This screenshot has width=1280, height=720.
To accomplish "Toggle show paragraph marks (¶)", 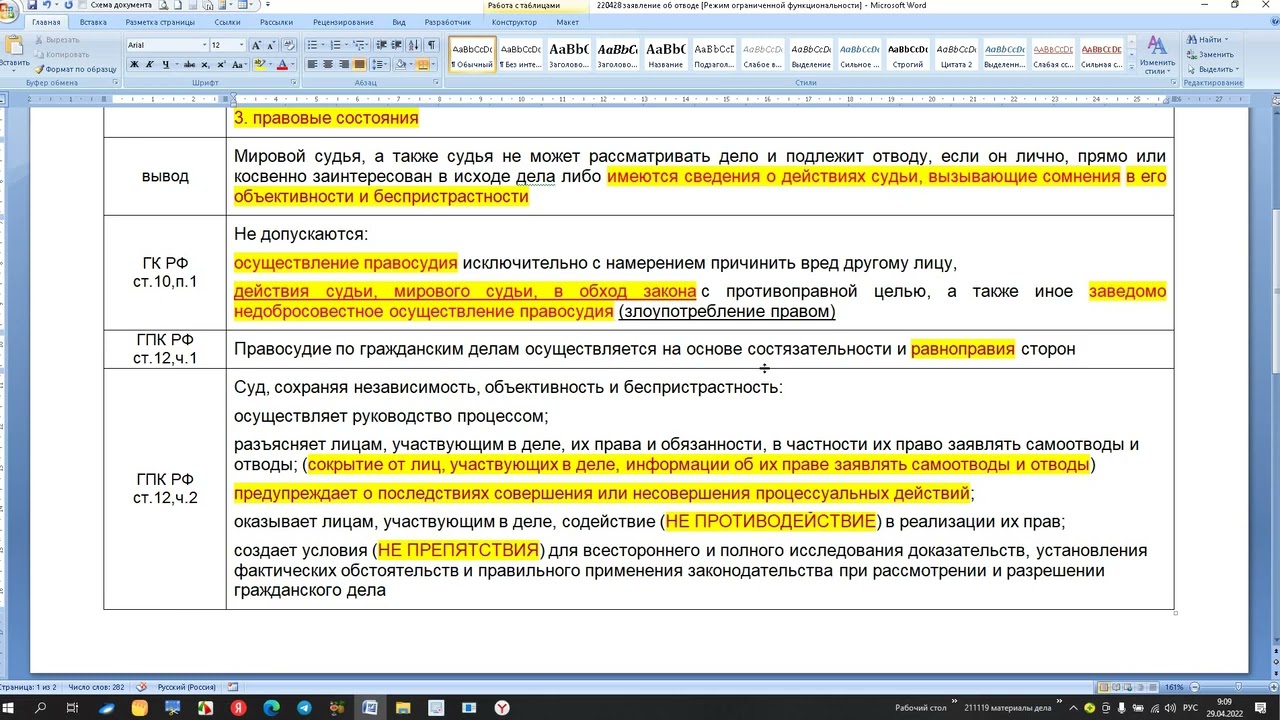I will pos(432,45).
